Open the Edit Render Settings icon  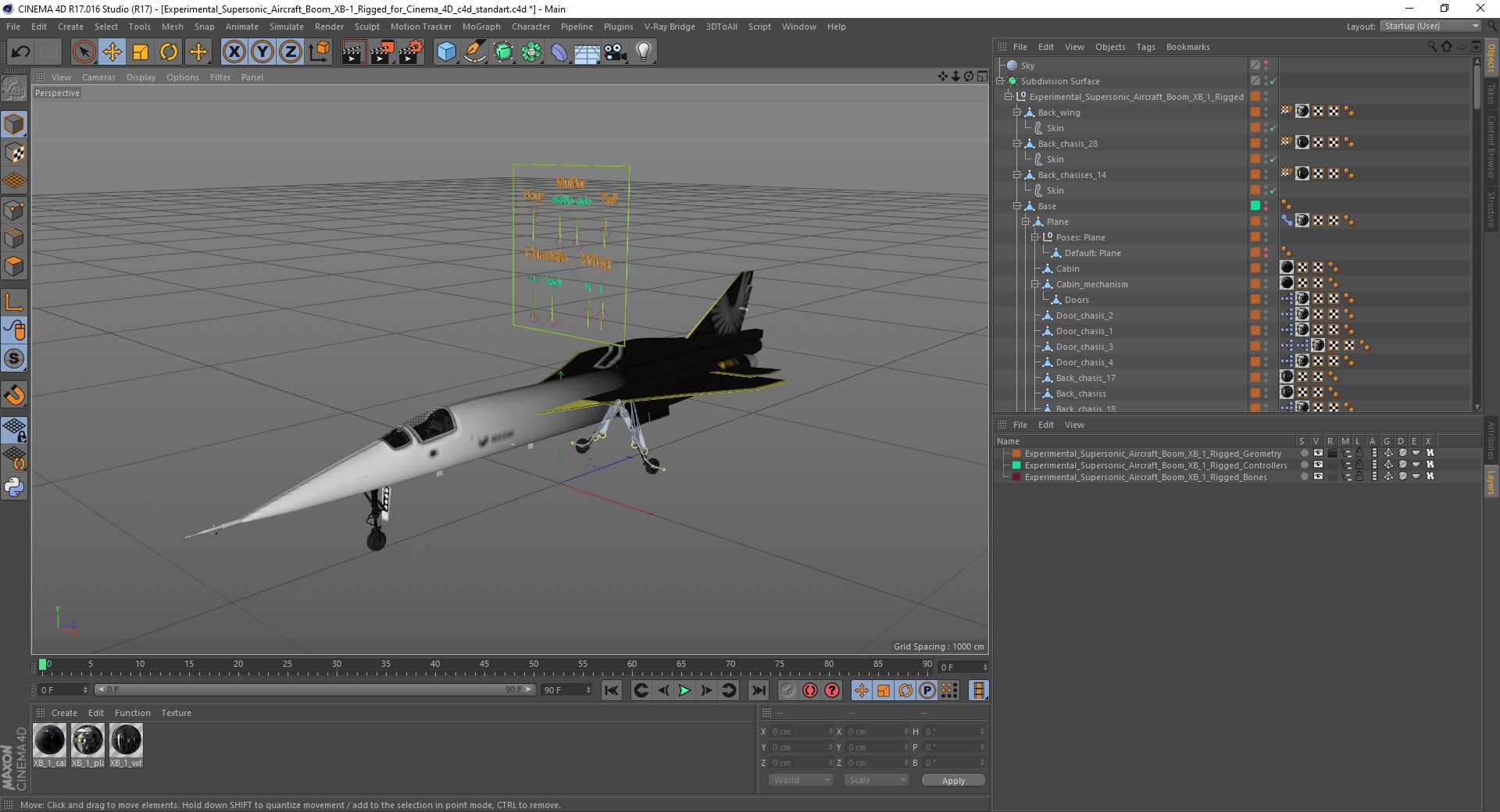pos(411,52)
